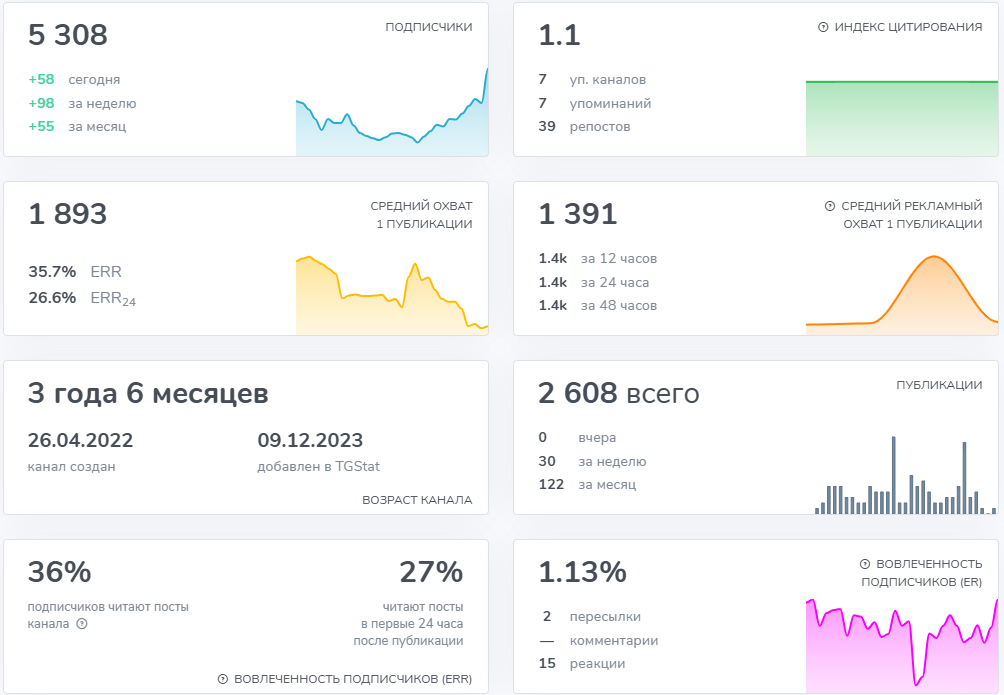1004x695 pixels.
Task: Click the ИНДЕКС ЦИТИРОВАНИЯ heading text
Action: click(x=908, y=28)
